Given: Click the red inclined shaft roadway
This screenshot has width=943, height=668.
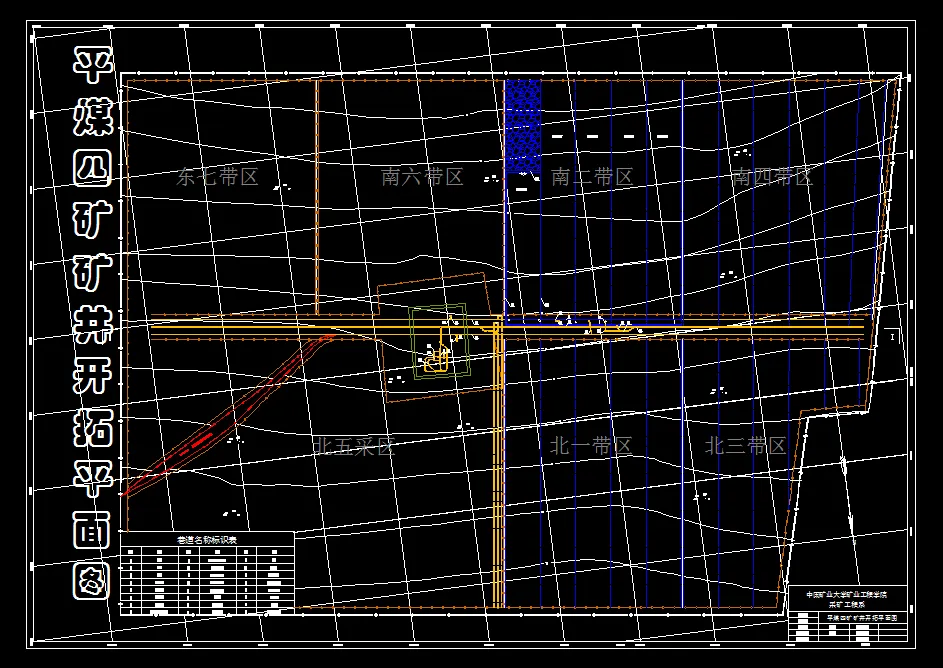Looking at the screenshot, I should (229, 415).
